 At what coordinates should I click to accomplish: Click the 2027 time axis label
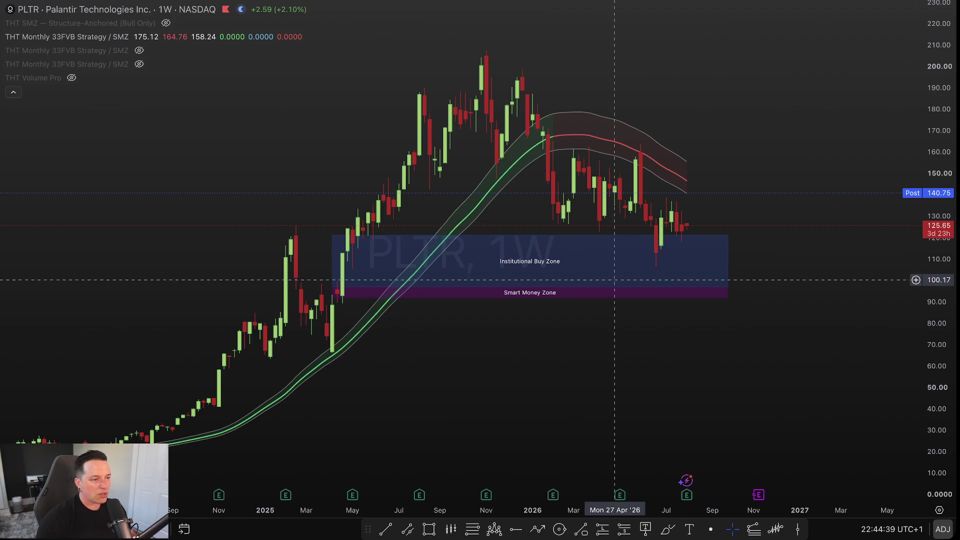tap(800, 510)
